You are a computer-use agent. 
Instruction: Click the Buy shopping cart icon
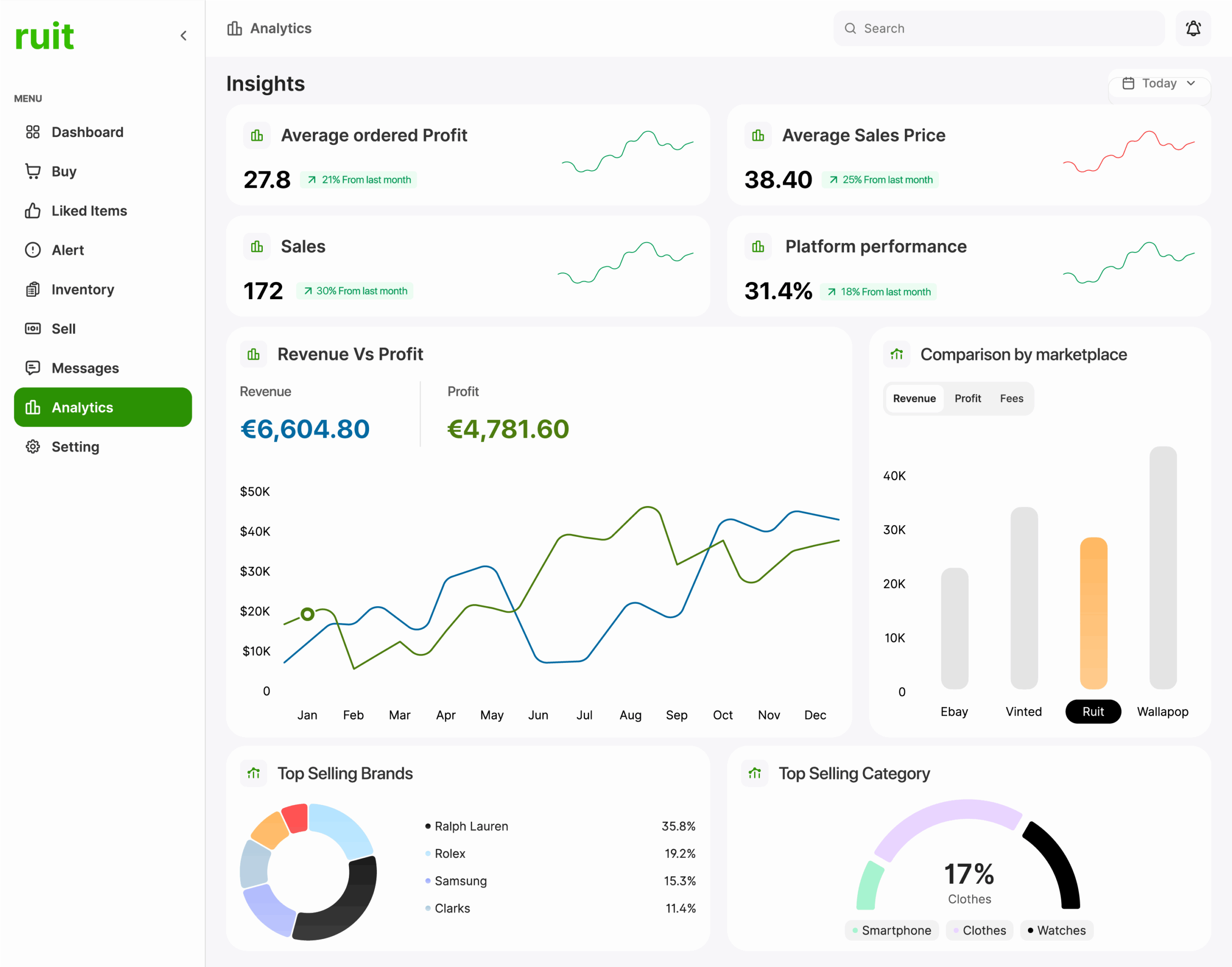pyautogui.click(x=33, y=171)
